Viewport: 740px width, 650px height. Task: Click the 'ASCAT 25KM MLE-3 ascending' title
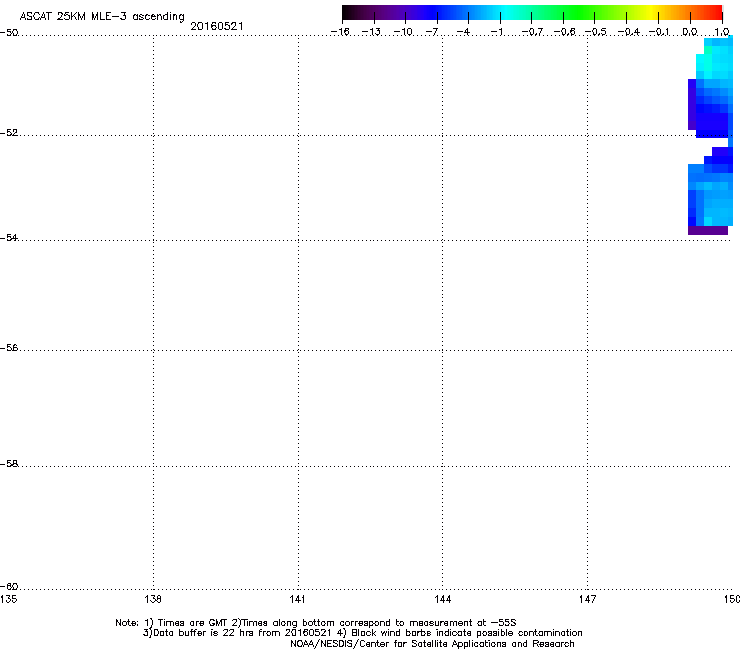102,17
